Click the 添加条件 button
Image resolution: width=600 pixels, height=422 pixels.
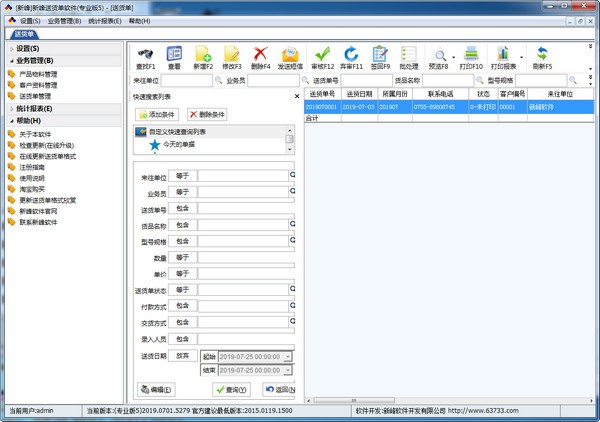coord(156,114)
